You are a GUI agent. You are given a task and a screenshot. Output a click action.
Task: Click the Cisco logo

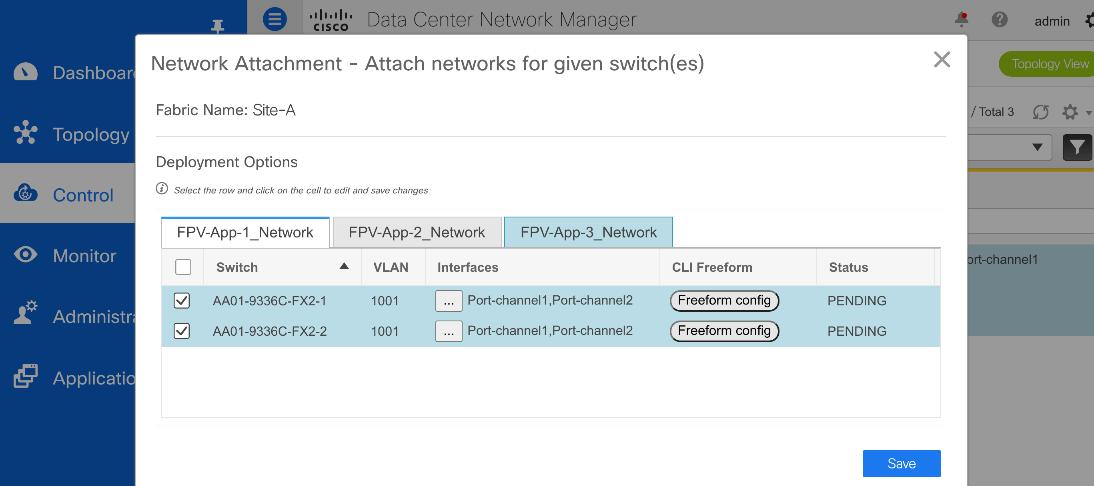tap(331, 20)
